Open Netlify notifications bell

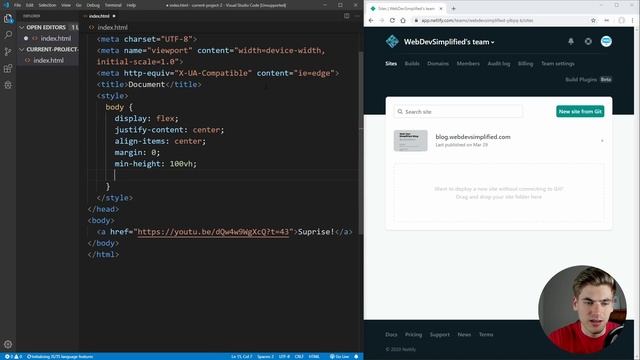571,41
